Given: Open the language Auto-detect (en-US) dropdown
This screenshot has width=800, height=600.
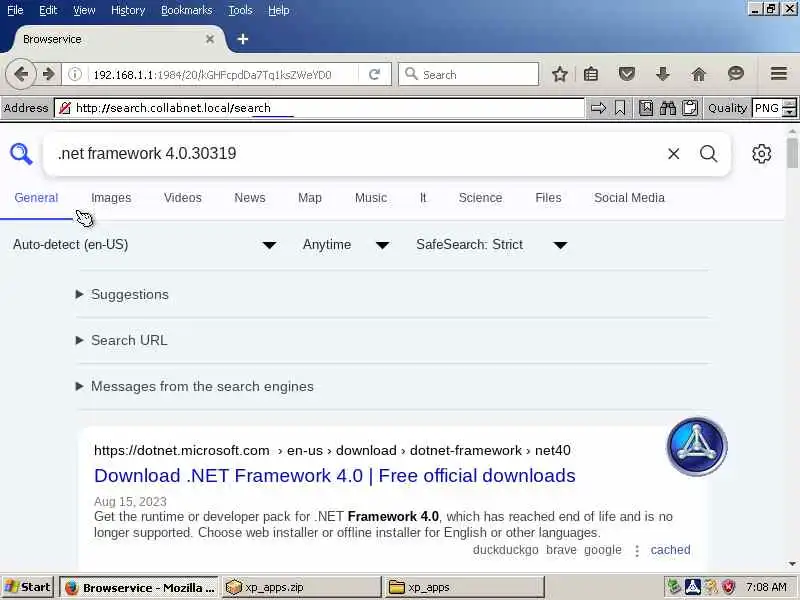Looking at the screenshot, I should [145, 245].
